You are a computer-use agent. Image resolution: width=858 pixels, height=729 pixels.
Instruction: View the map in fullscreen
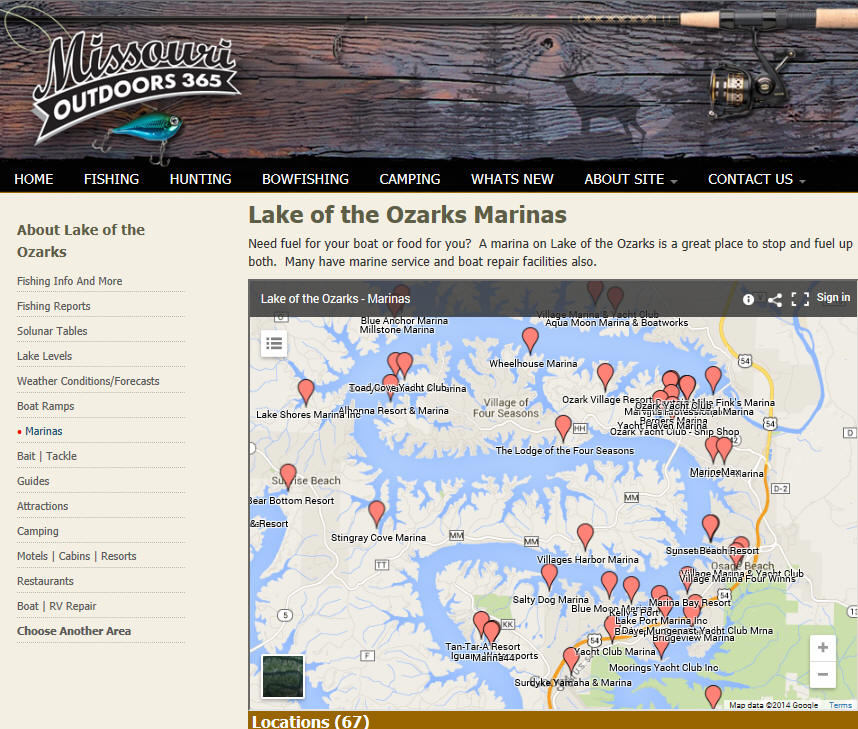pos(800,299)
